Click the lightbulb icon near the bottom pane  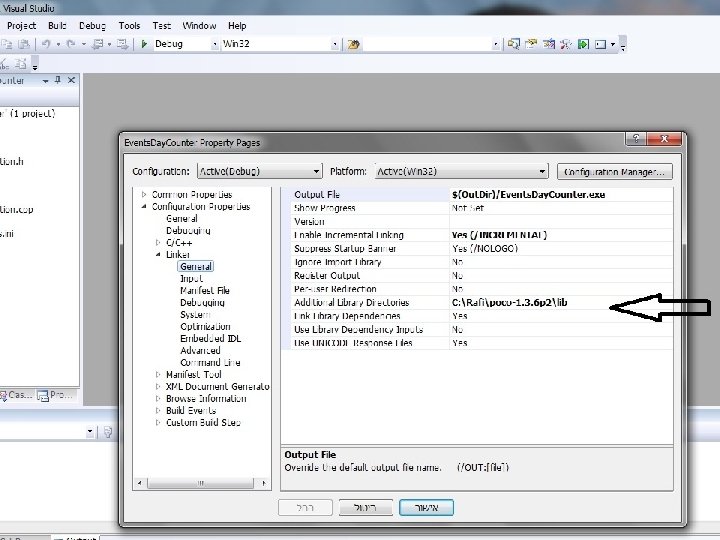coord(108,432)
